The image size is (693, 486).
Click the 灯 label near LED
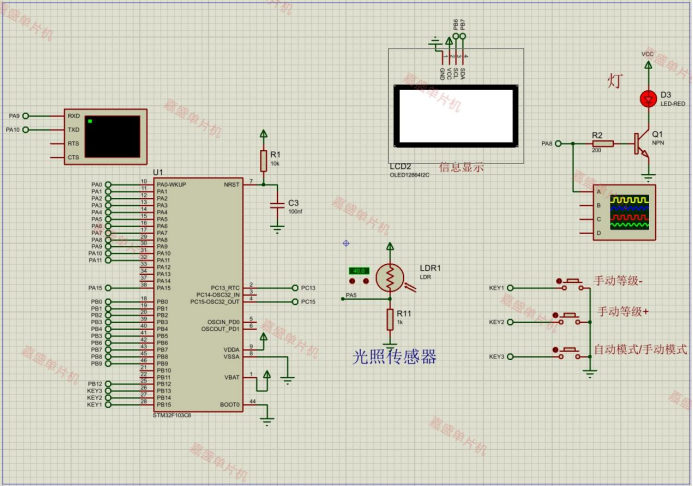click(615, 81)
